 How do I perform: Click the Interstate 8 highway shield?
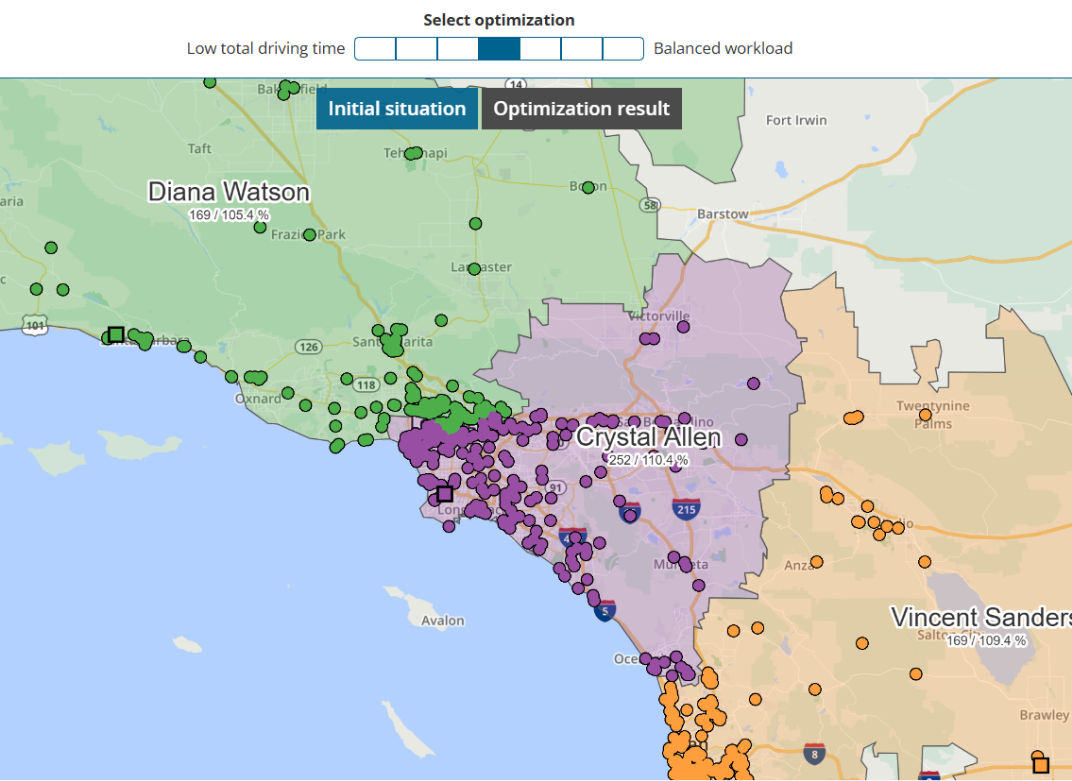(x=814, y=754)
